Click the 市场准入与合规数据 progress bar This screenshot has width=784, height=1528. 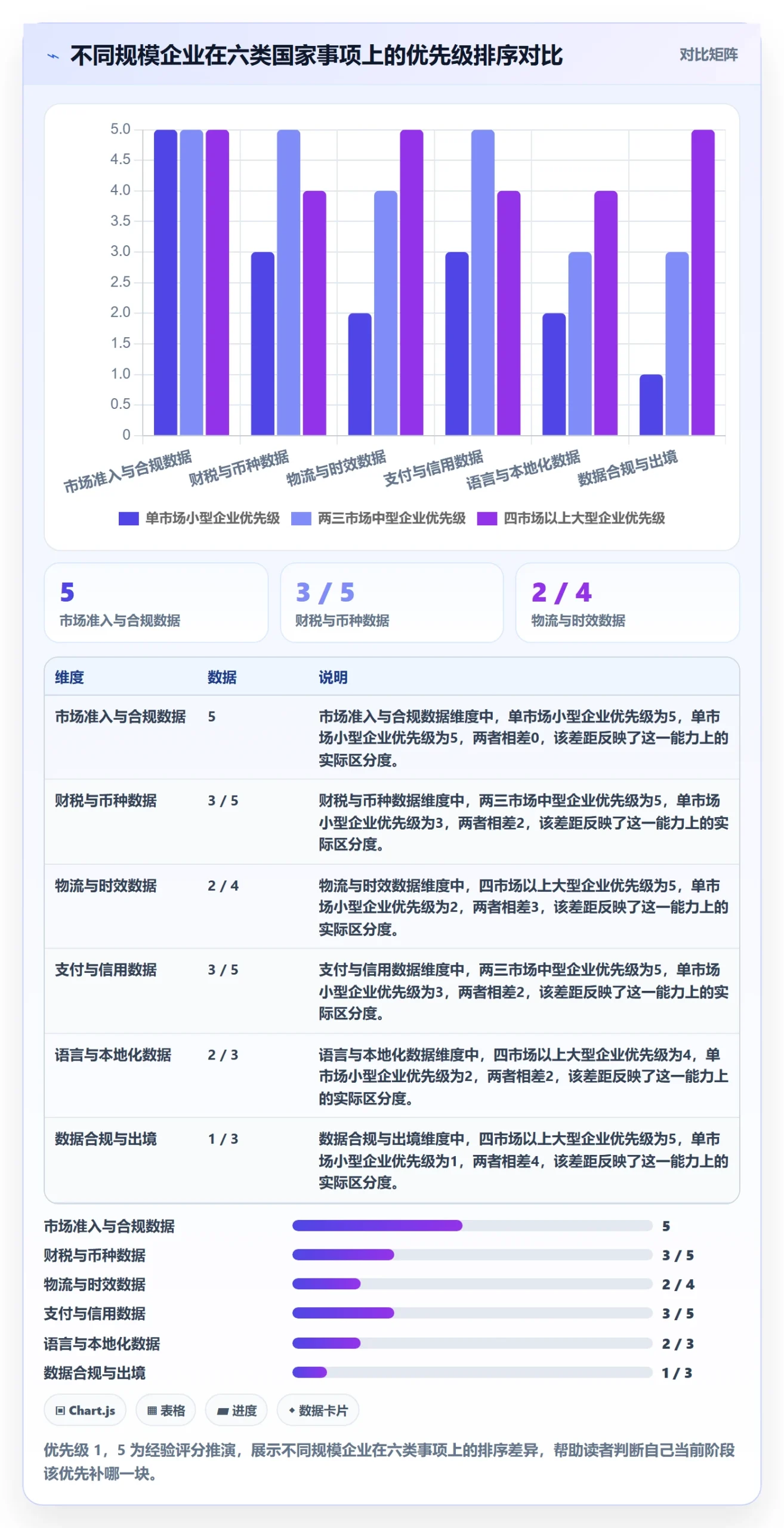pos(472,1226)
